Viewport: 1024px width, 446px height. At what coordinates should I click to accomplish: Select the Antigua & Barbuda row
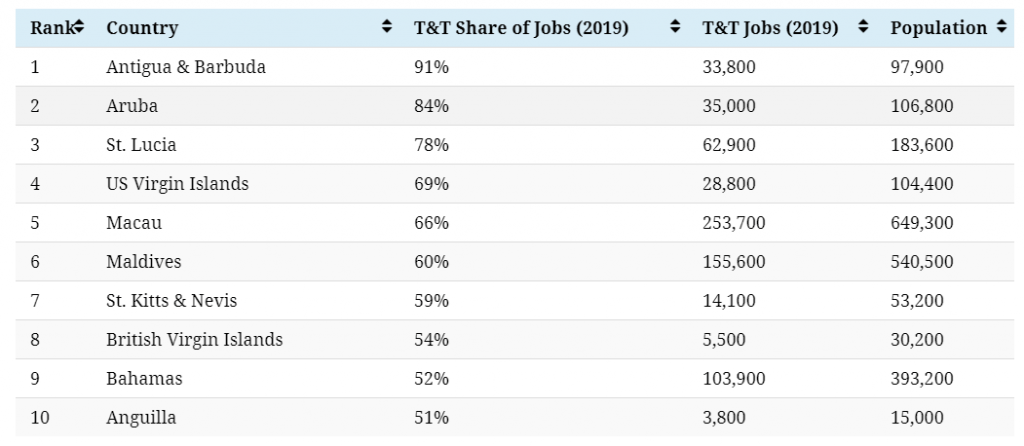pos(515,67)
